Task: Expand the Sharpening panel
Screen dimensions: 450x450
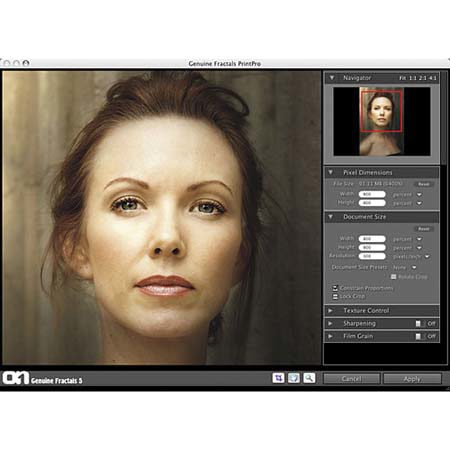Action: click(330, 323)
